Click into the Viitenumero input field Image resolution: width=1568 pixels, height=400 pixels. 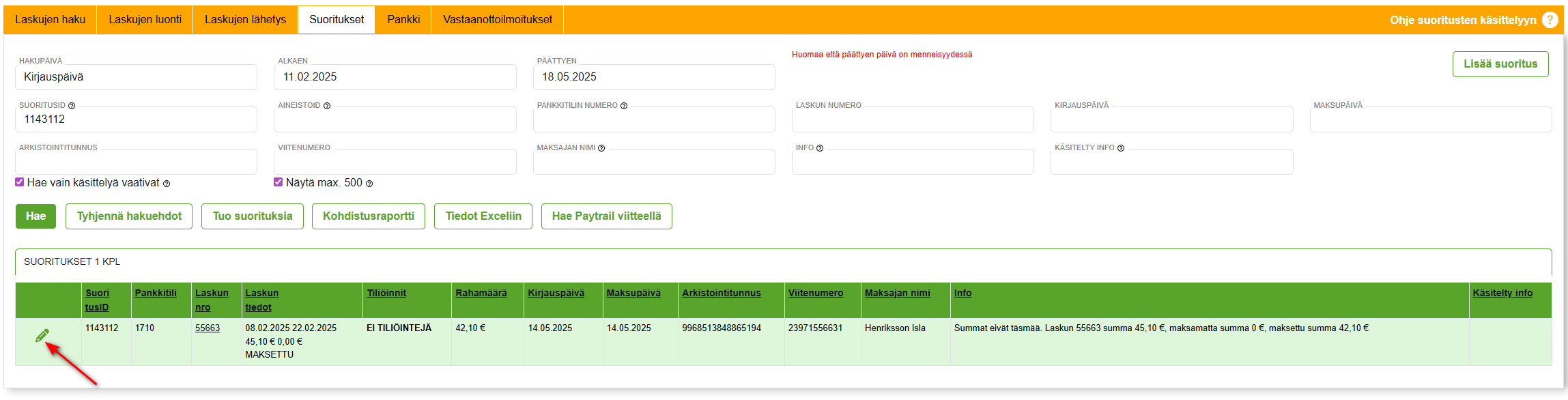[x=395, y=162]
